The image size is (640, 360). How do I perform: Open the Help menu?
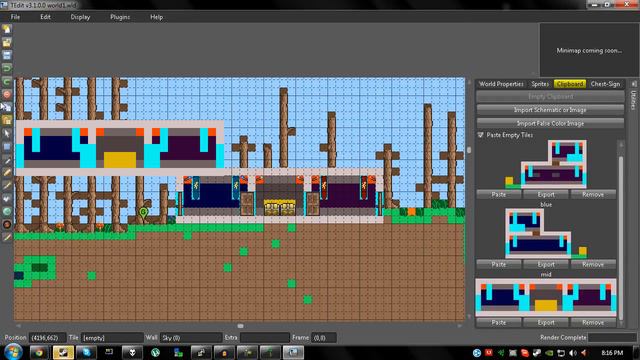click(x=156, y=17)
